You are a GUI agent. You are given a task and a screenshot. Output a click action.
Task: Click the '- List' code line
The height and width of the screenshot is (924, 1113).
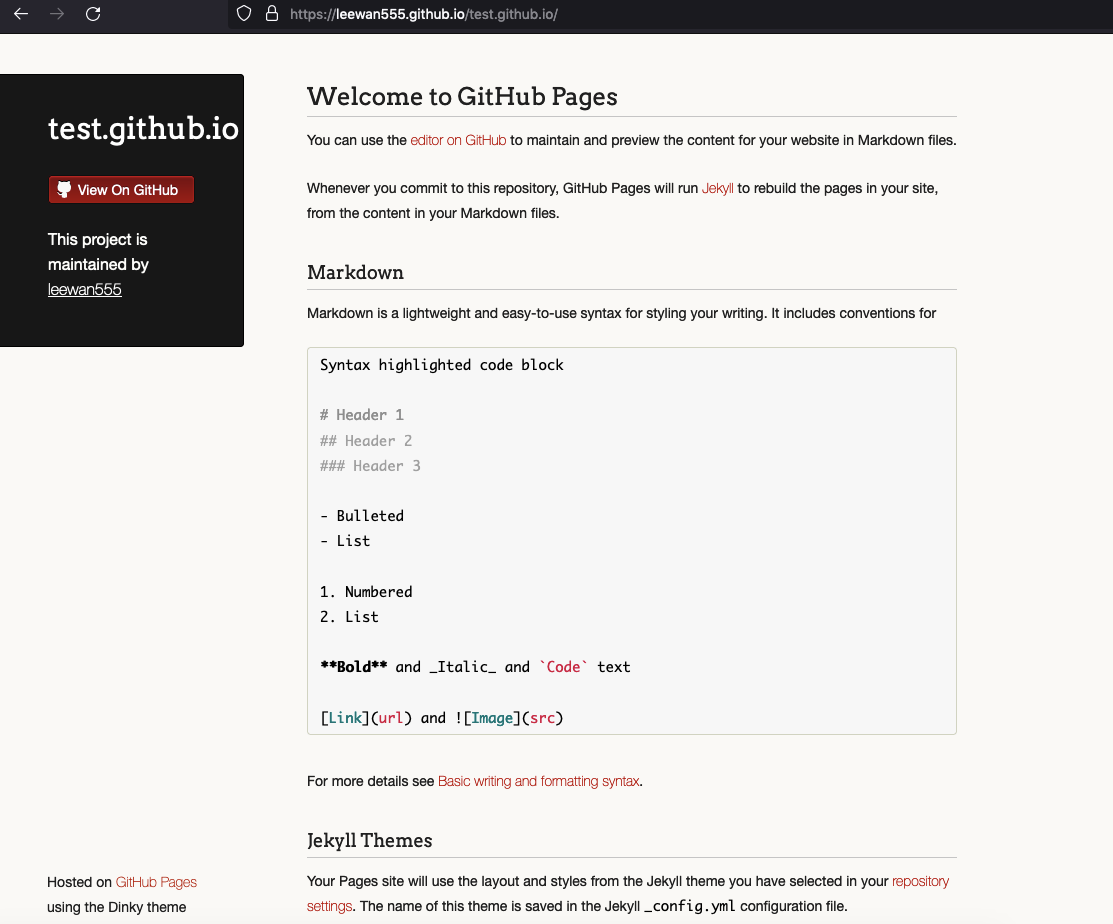pyautogui.click(x=344, y=541)
